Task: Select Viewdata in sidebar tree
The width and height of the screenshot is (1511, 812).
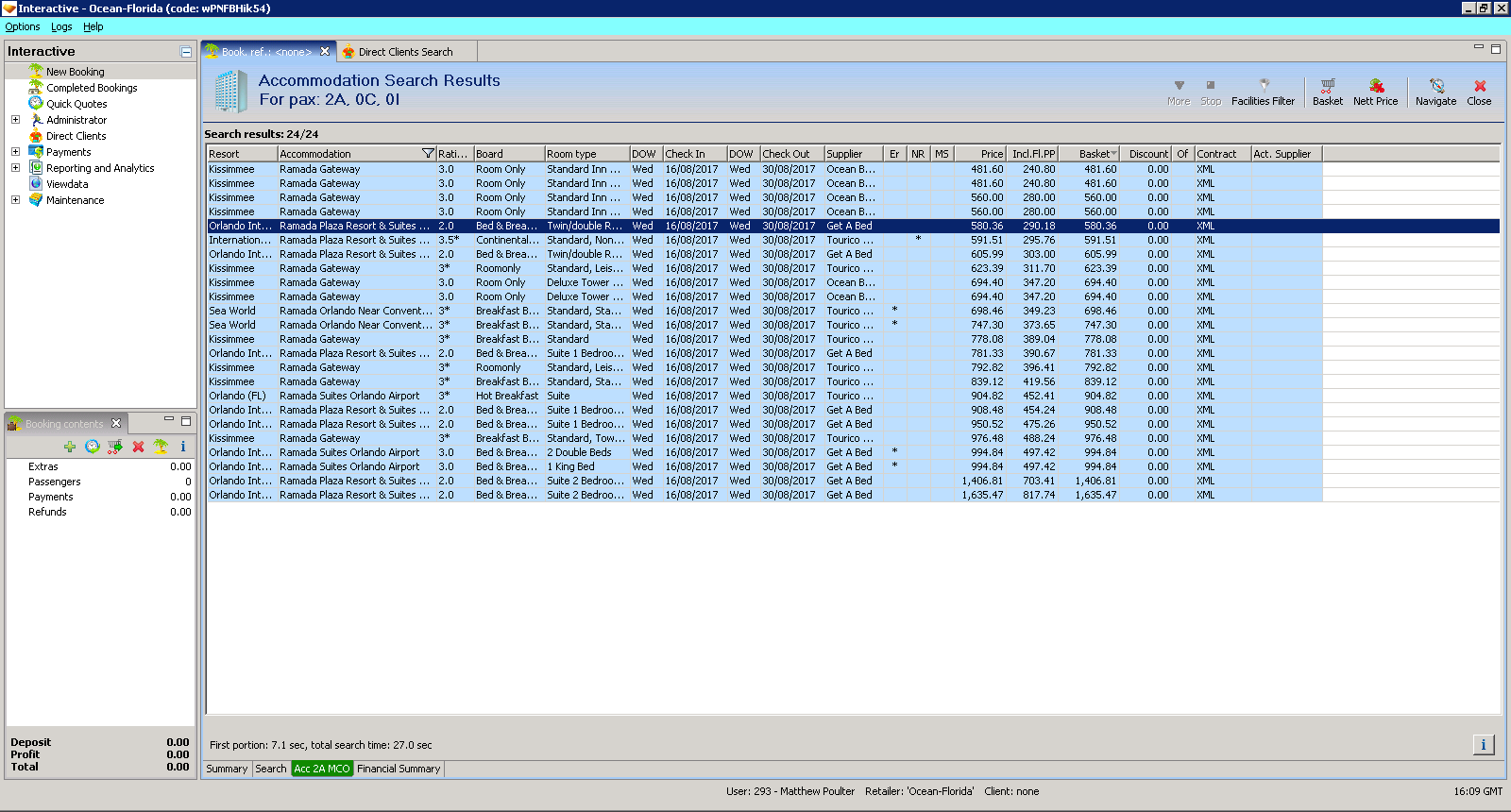Action: [x=67, y=184]
